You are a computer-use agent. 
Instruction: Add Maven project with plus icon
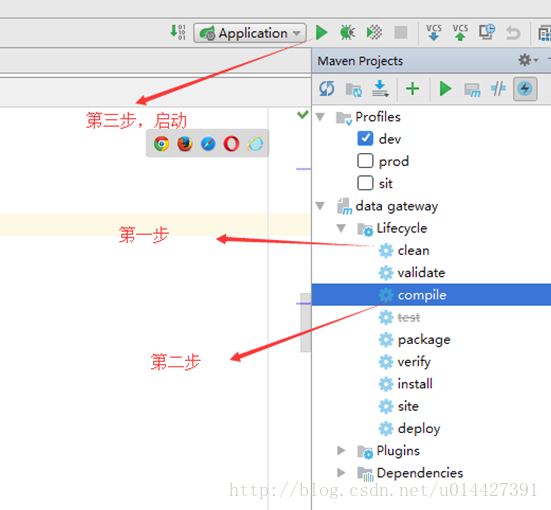point(413,89)
